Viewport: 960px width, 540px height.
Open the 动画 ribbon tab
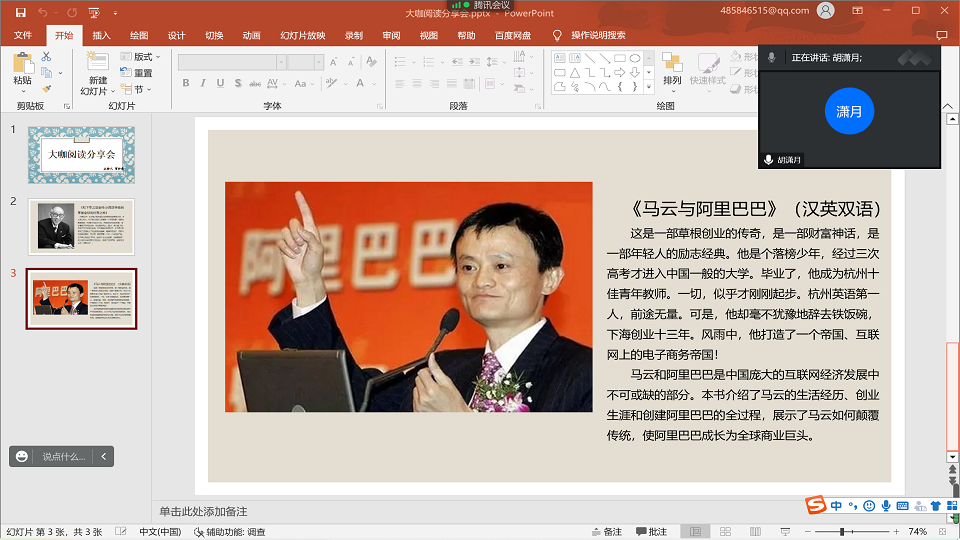251,36
